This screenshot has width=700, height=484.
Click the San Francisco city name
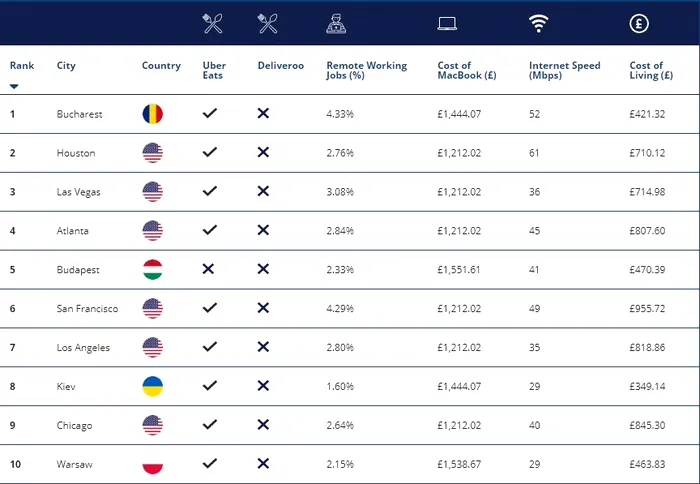(x=87, y=309)
